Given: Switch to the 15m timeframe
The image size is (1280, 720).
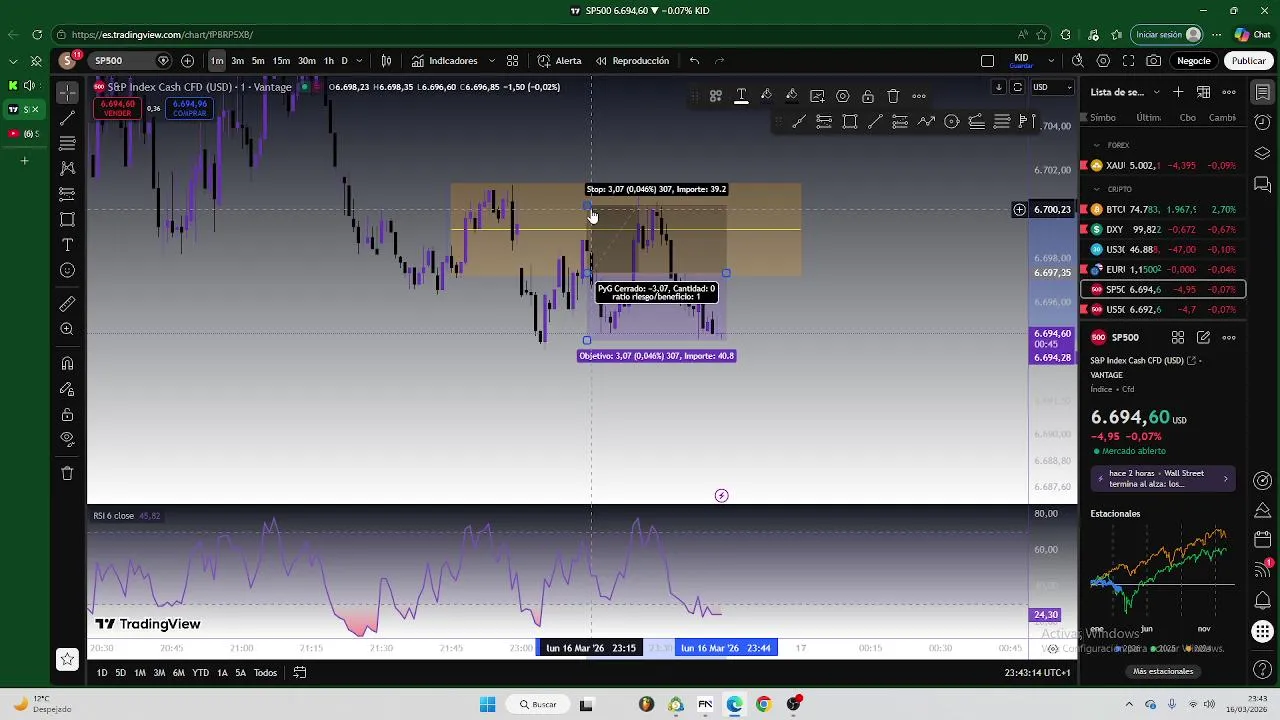Looking at the screenshot, I should pyautogui.click(x=281, y=61).
